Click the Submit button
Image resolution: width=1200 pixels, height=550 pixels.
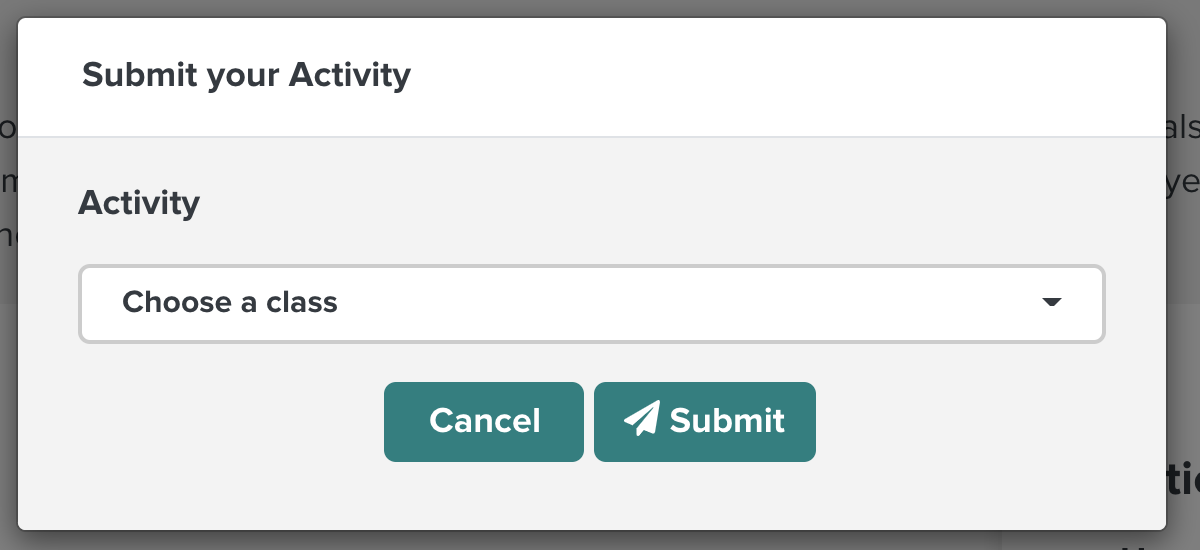[x=705, y=422]
